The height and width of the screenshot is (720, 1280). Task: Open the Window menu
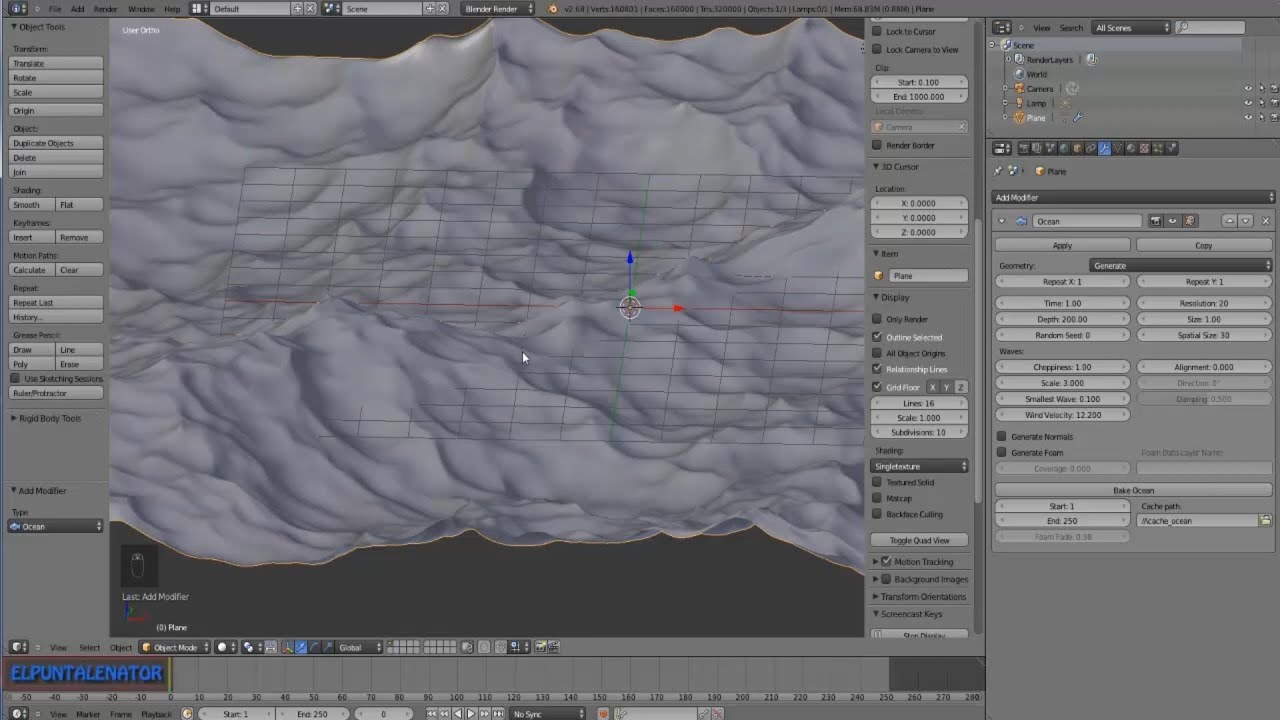point(141,9)
